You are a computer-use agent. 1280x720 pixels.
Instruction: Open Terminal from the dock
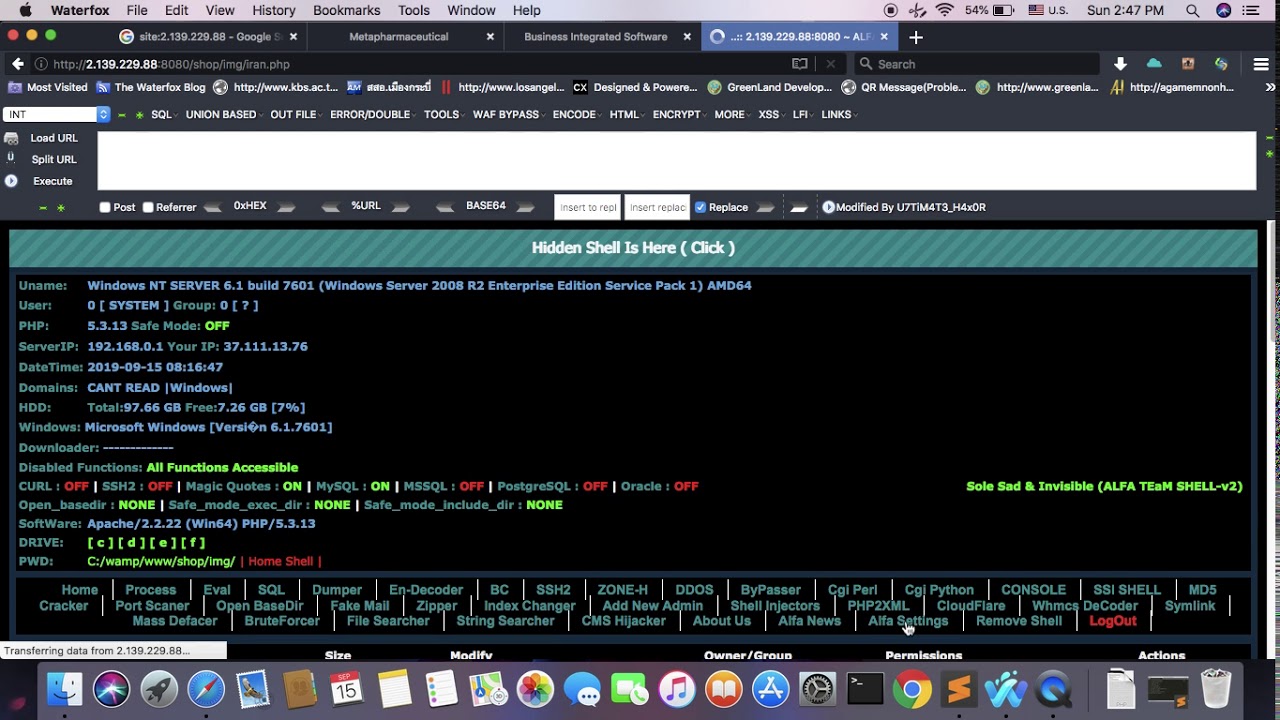[x=865, y=689]
